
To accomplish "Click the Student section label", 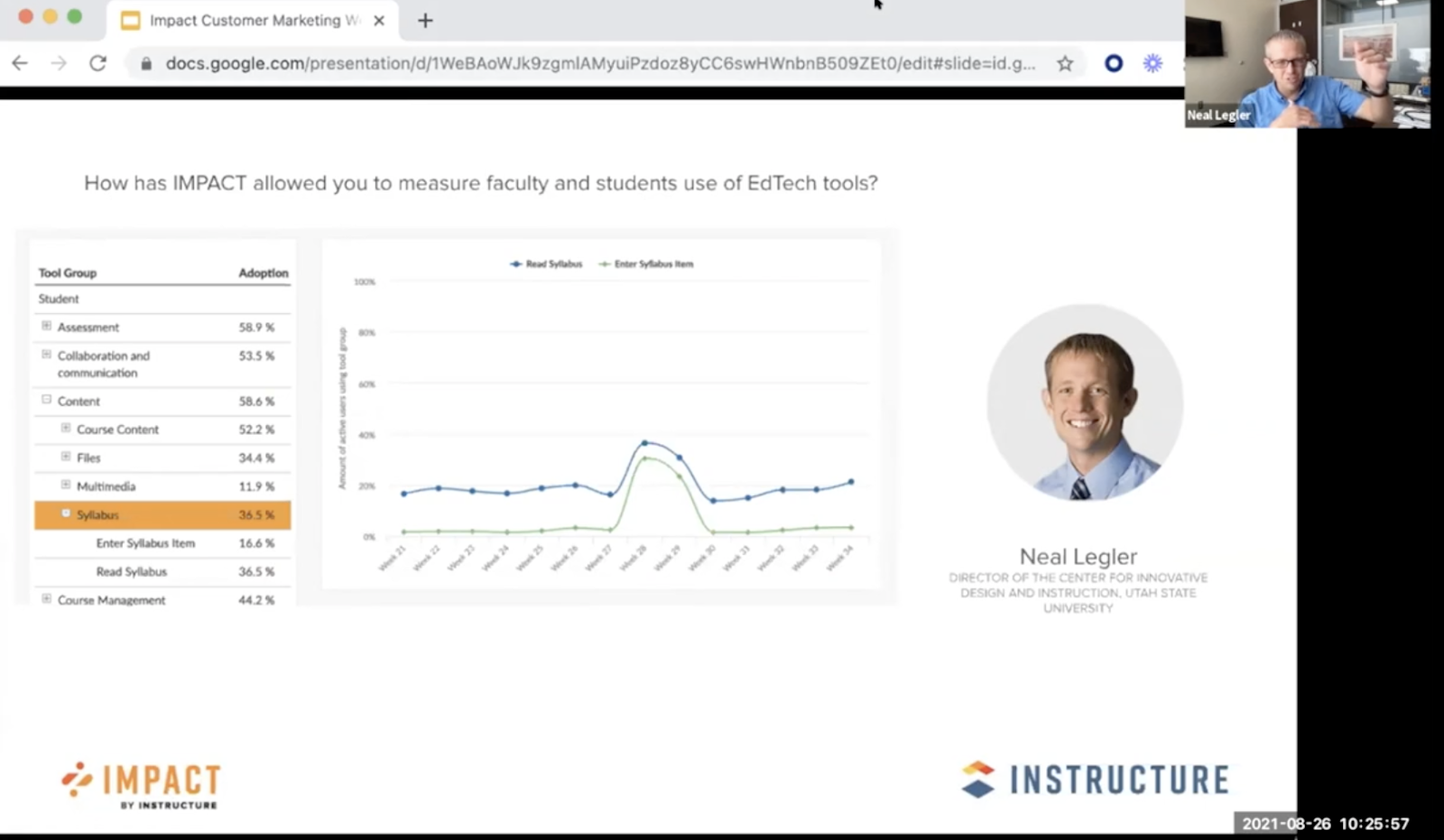I will pyautogui.click(x=59, y=299).
